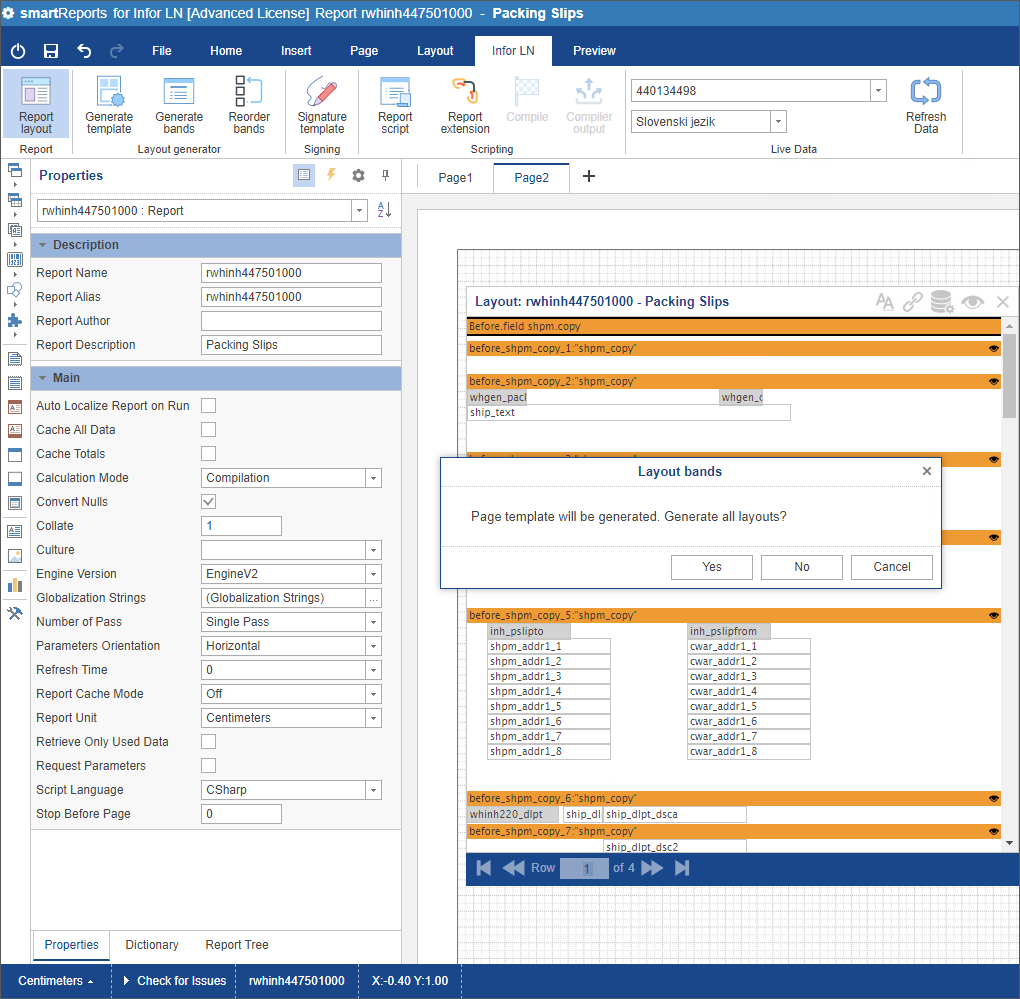Undo the last action
The height and width of the screenshot is (999, 1020).
(x=84, y=51)
